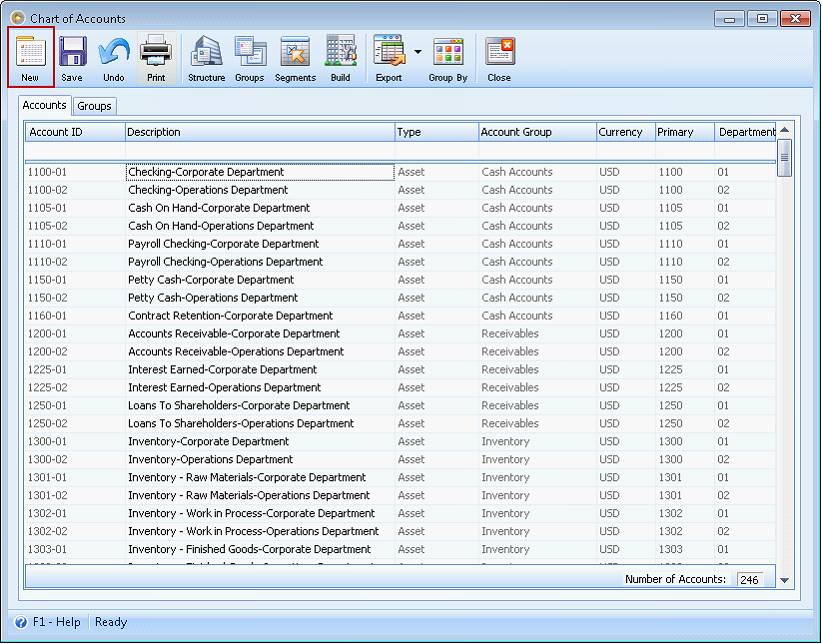This screenshot has width=822, height=644.
Task: Switch to the Accounts tab
Action: [x=45, y=105]
